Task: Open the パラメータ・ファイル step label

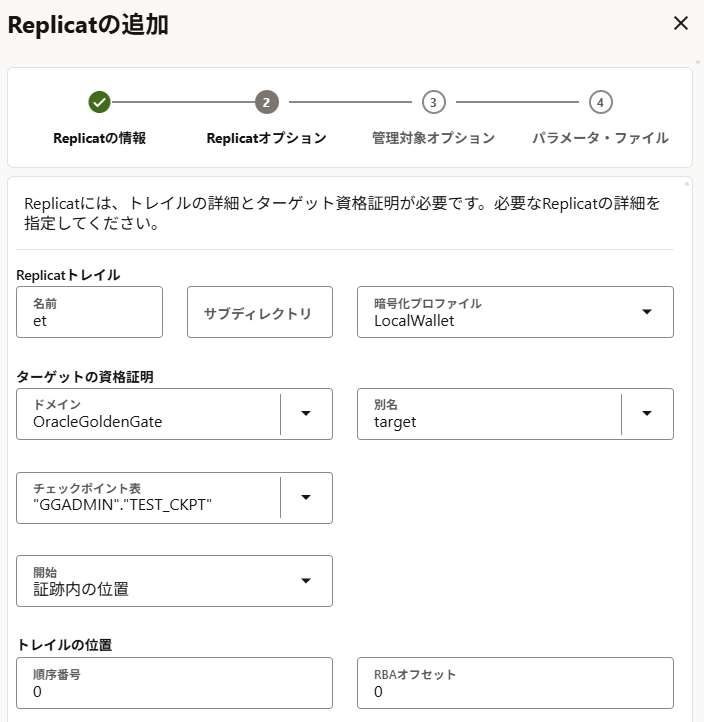Action: (600, 138)
